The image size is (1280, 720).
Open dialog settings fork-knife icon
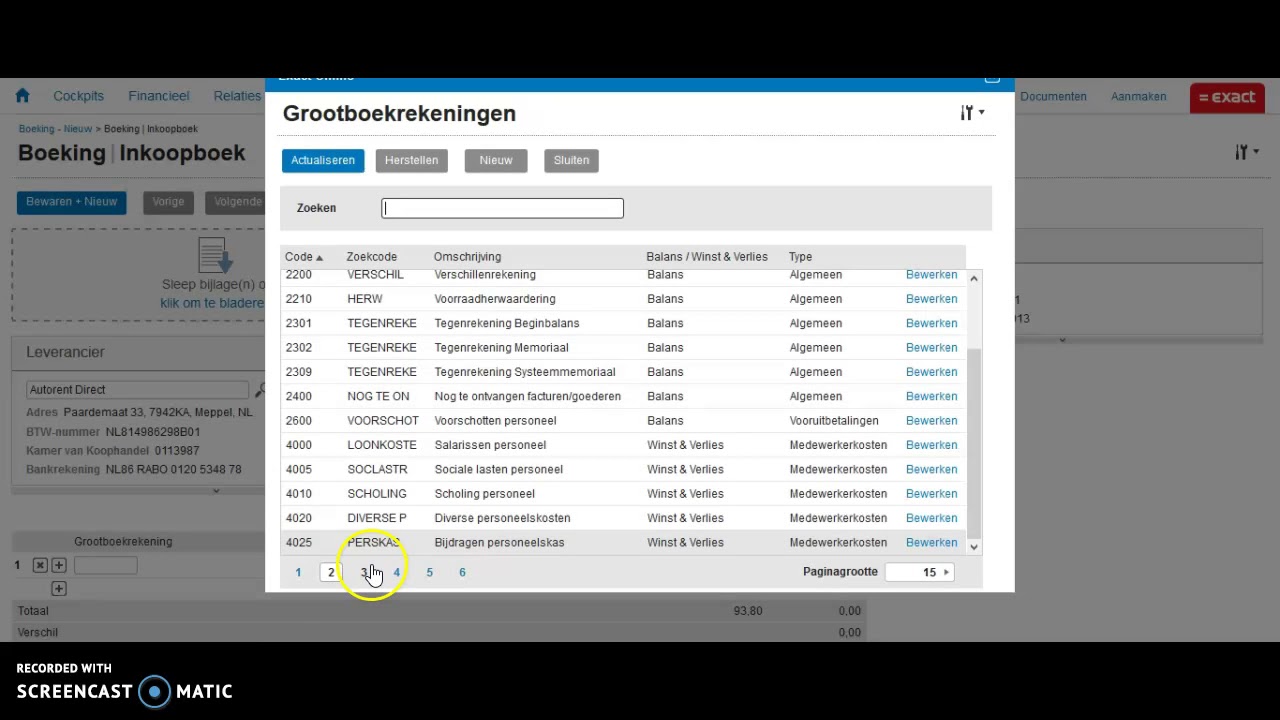pyautogui.click(x=972, y=113)
